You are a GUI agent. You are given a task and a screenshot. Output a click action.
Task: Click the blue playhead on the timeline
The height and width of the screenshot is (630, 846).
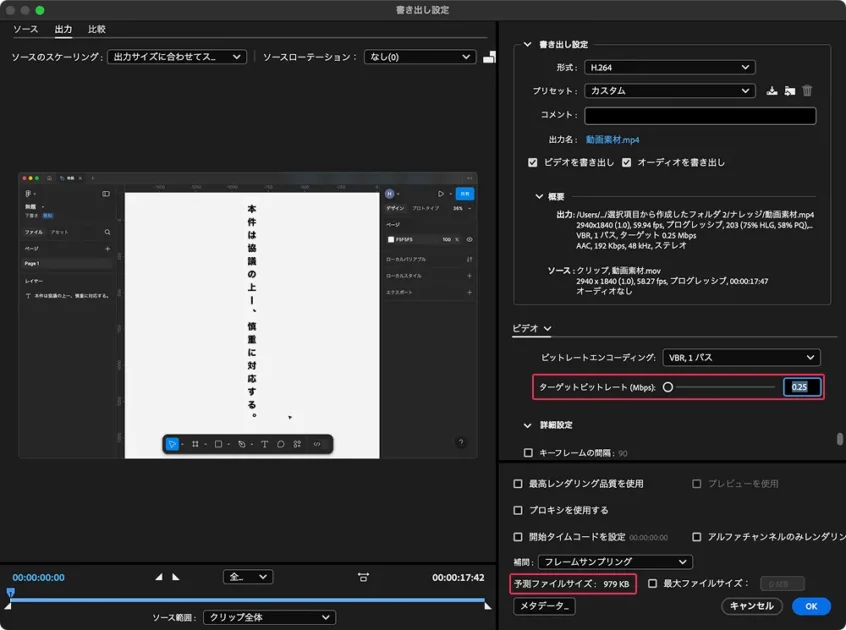tap(10, 593)
